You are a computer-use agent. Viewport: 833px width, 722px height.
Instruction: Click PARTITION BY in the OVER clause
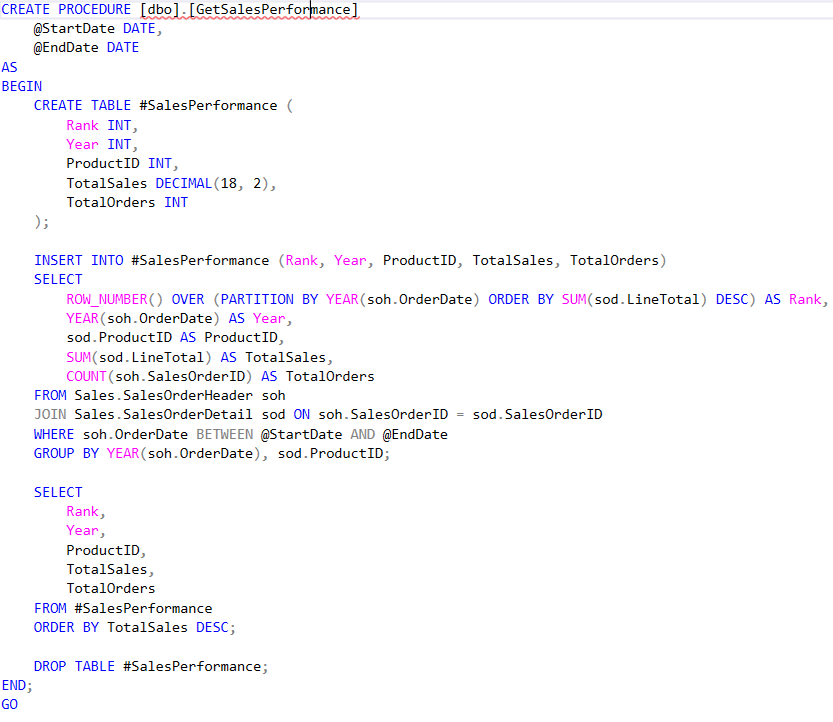(x=269, y=300)
